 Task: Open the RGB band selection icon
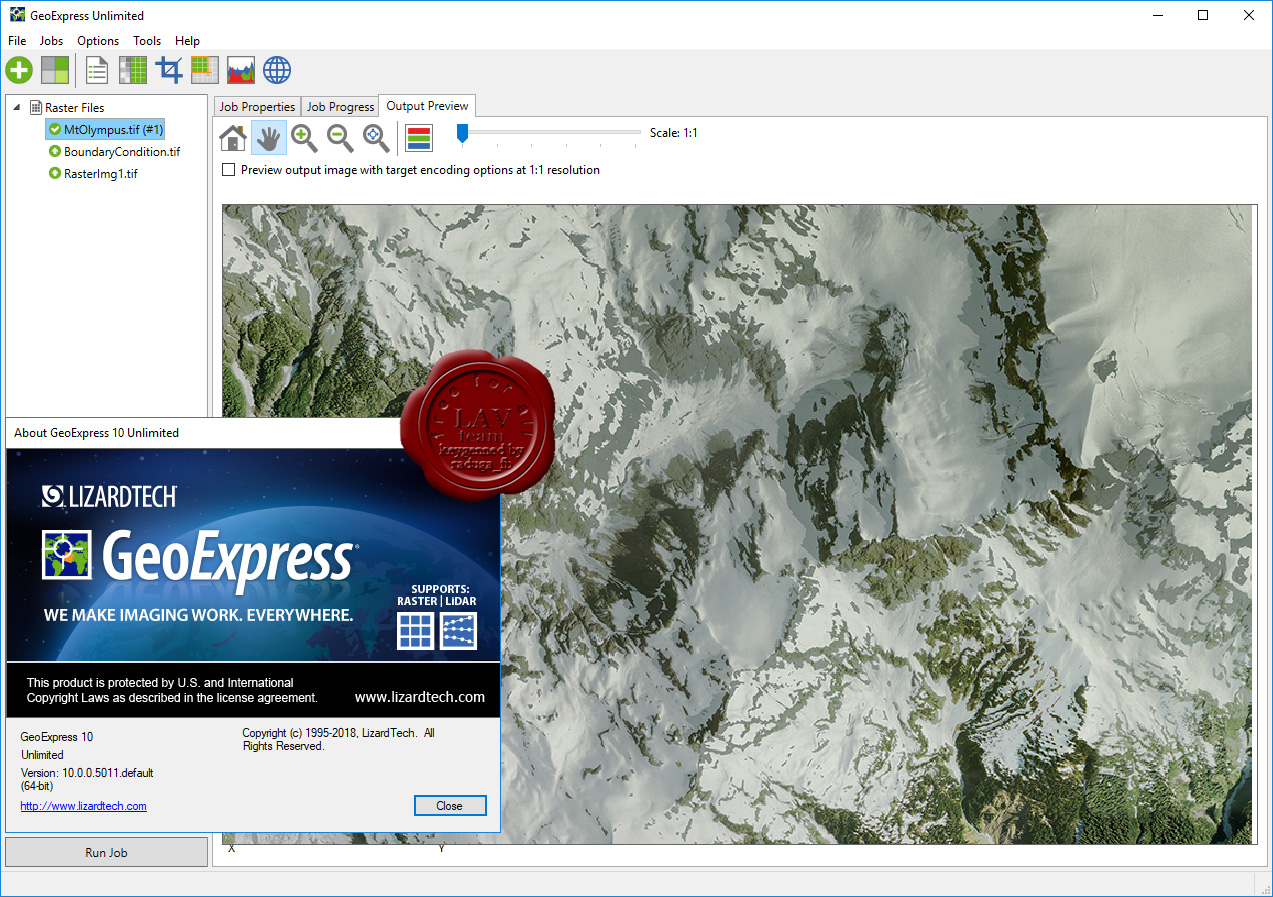click(419, 138)
